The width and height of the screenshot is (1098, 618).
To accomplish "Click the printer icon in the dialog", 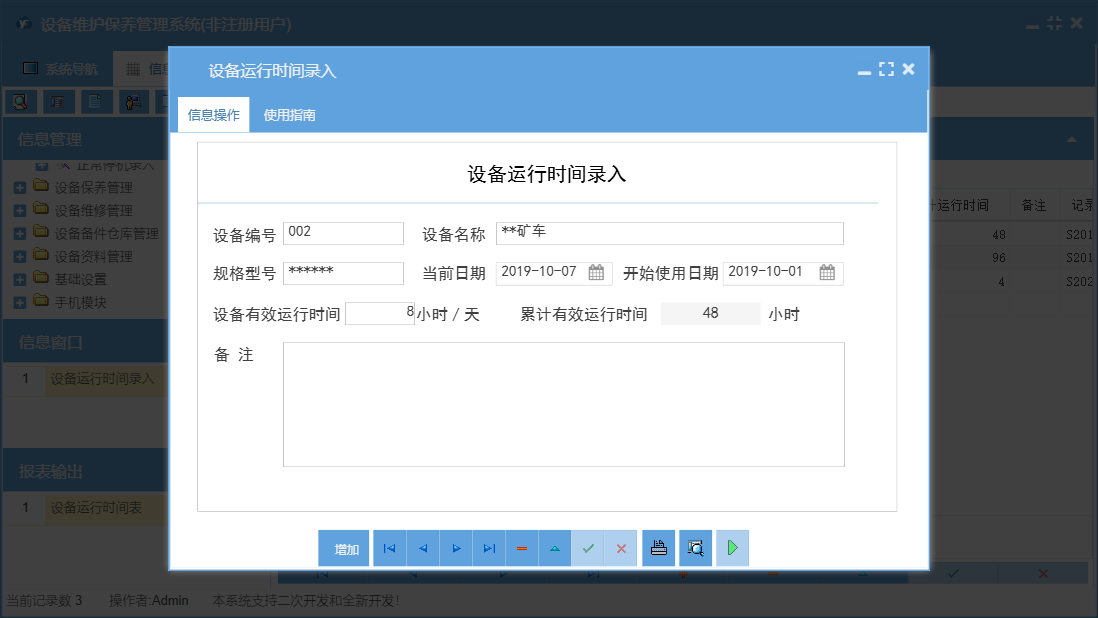I will (658, 548).
